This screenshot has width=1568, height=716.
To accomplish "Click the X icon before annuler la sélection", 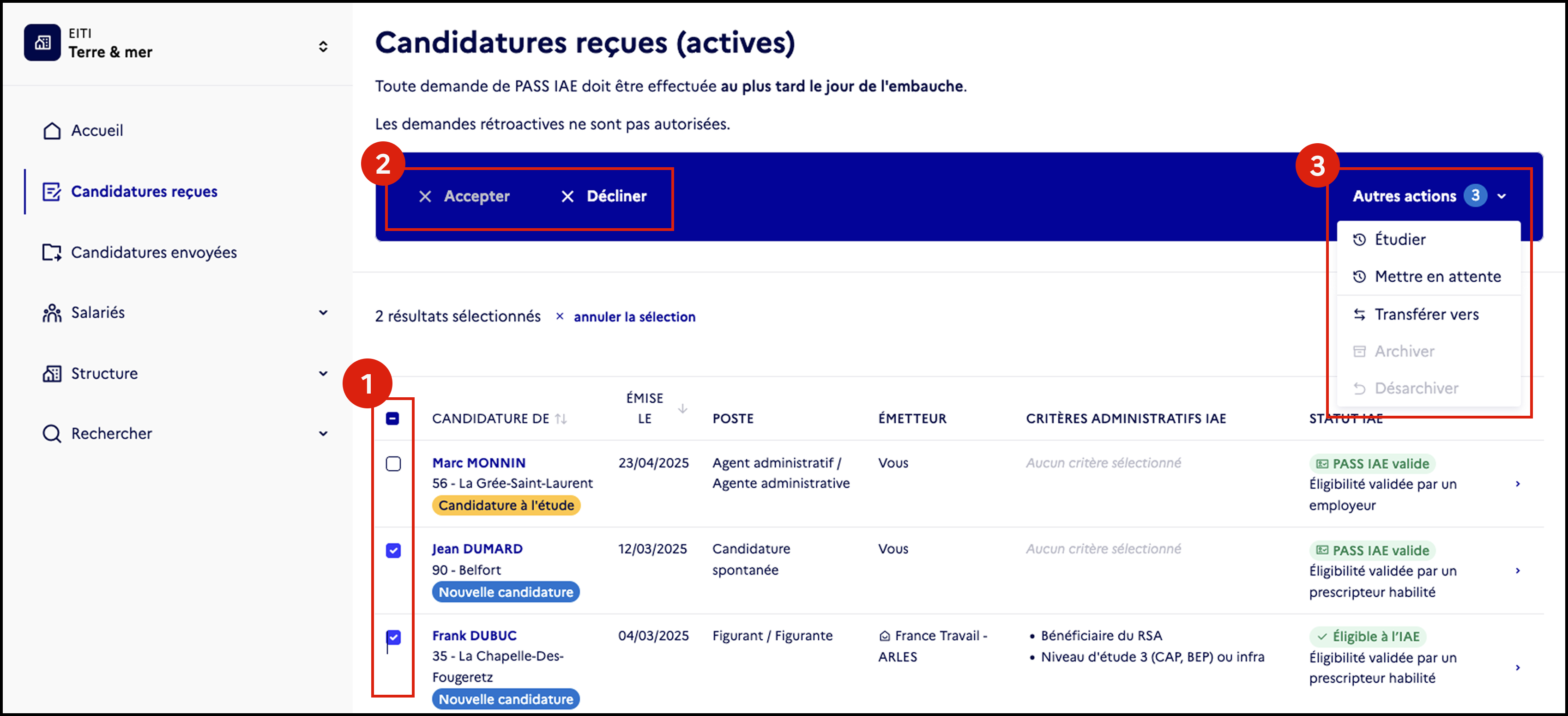I will point(560,316).
